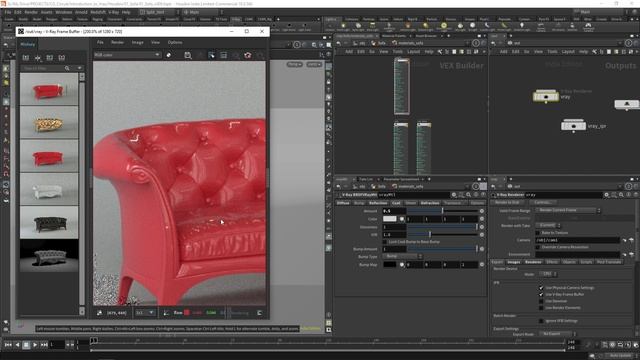This screenshot has width=640, height=360.
Task: Click the red Raw channel color swatch
Action: [x=187, y=313]
